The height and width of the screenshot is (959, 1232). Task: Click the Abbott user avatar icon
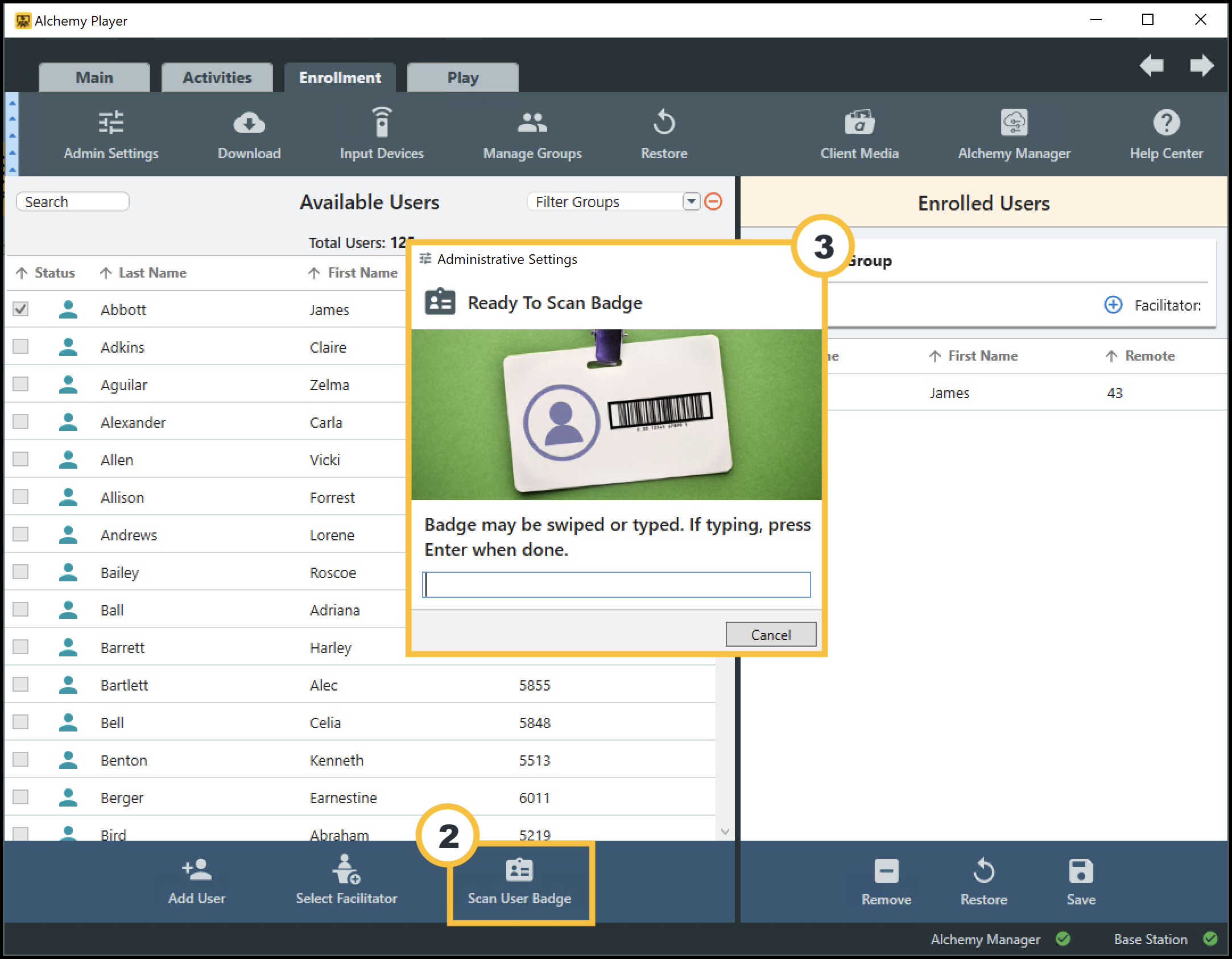[x=68, y=309]
